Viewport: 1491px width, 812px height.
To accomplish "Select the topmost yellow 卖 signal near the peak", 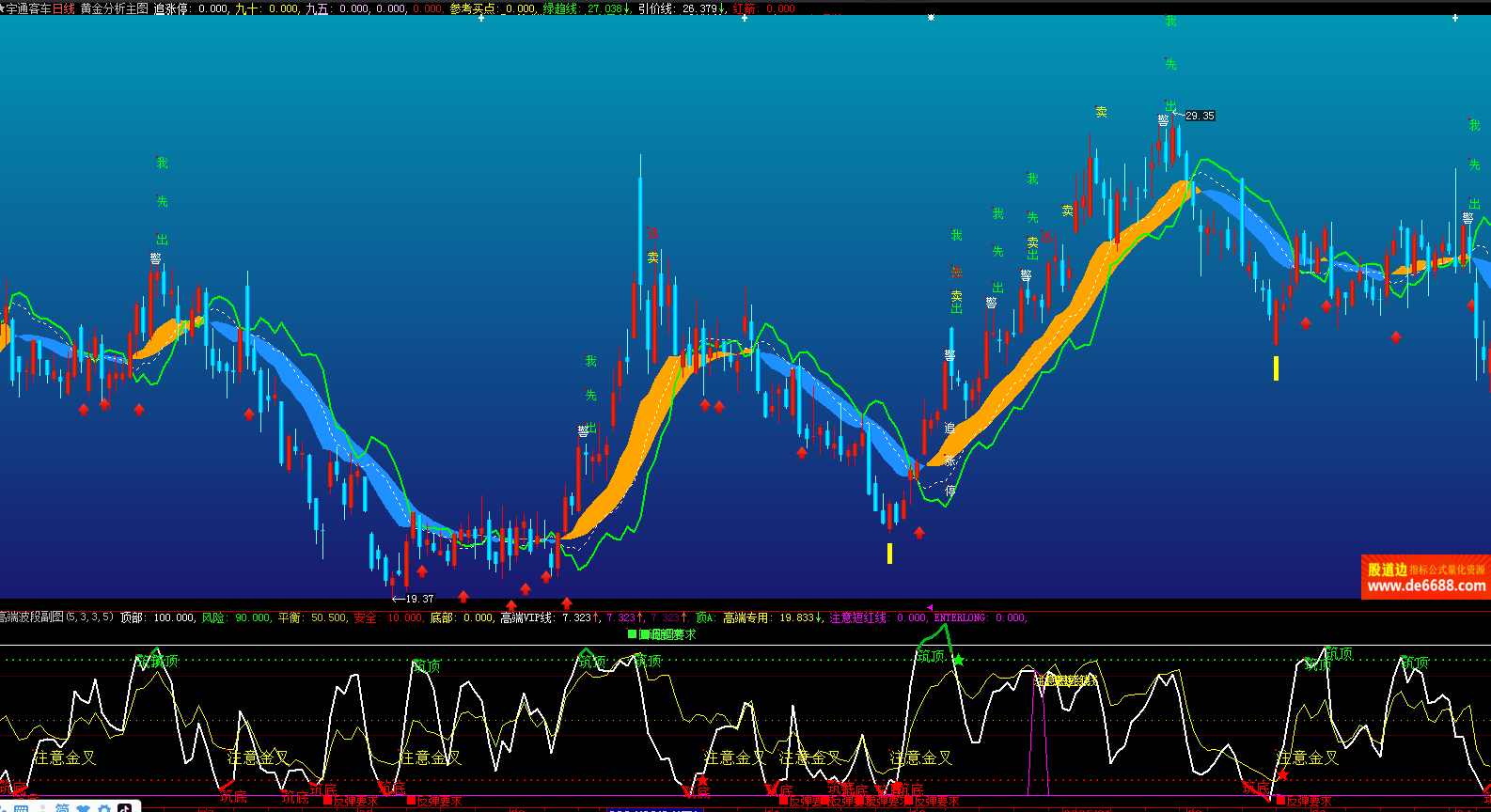I will [x=1101, y=112].
